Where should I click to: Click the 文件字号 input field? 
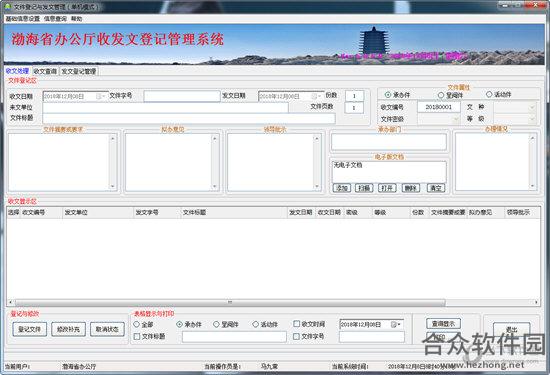(182, 96)
